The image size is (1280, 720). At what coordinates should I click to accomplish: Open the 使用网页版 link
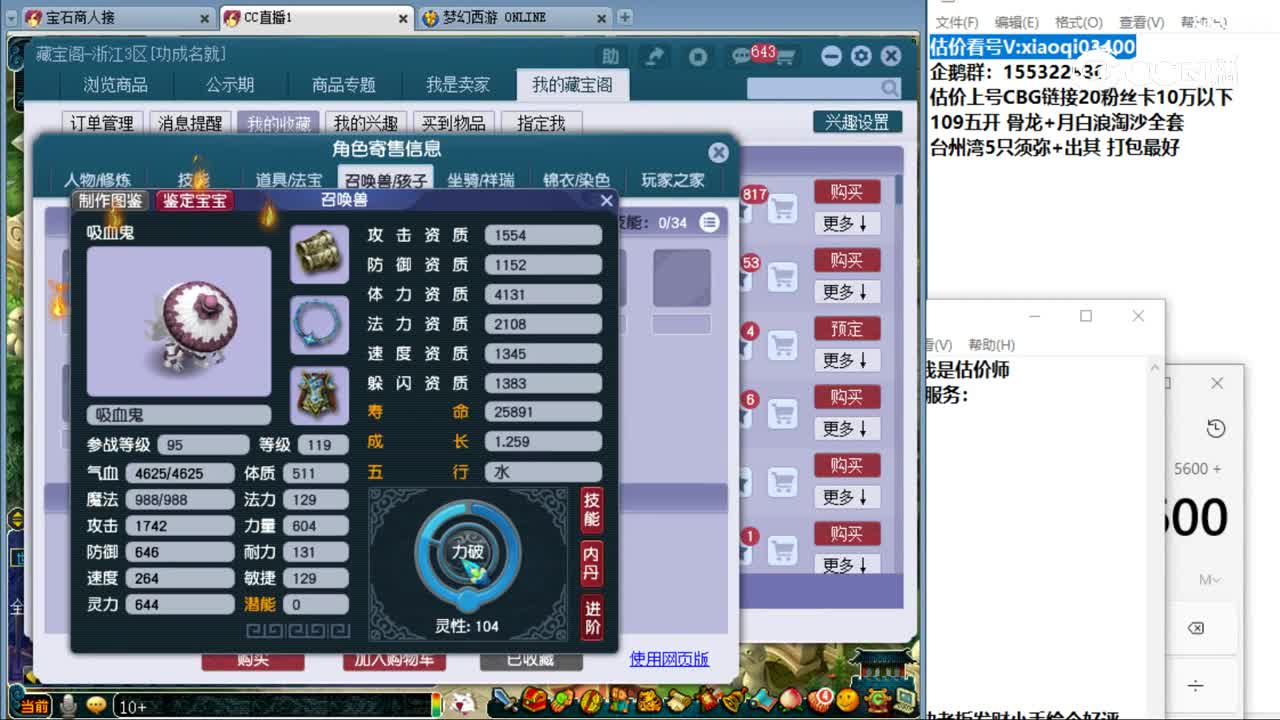[669, 659]
